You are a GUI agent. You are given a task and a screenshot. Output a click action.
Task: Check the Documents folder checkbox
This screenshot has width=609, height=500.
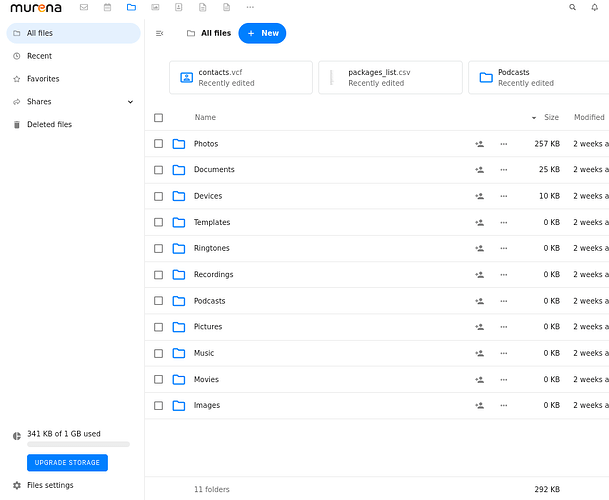coord(158,170)
